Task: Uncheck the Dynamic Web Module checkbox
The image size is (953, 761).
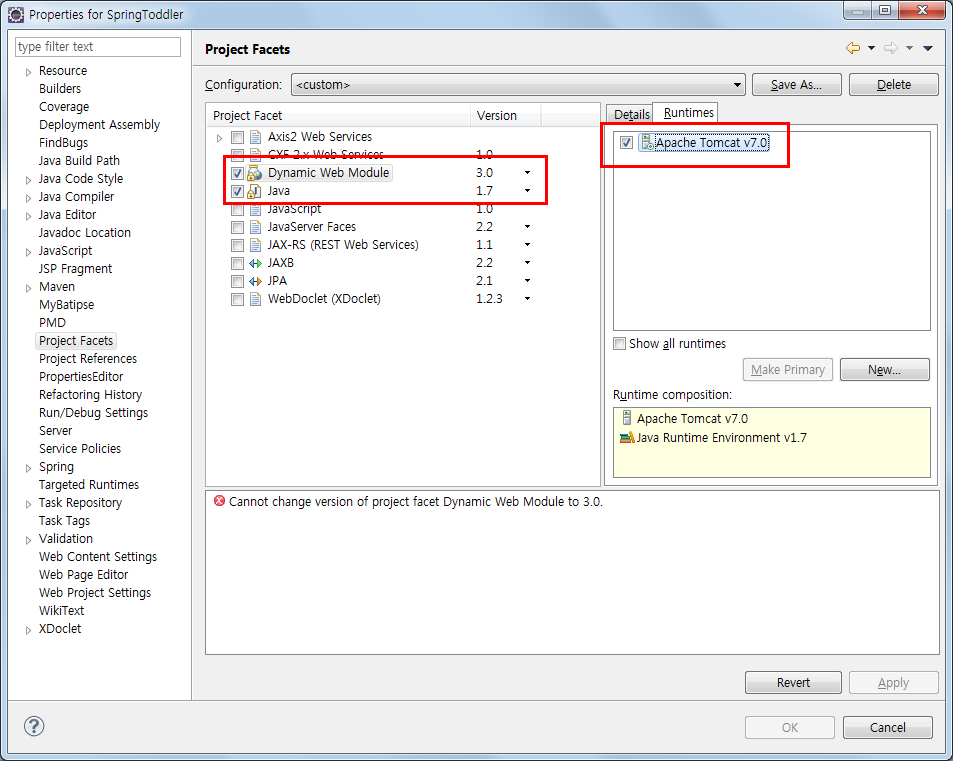Action: (237, 173)
